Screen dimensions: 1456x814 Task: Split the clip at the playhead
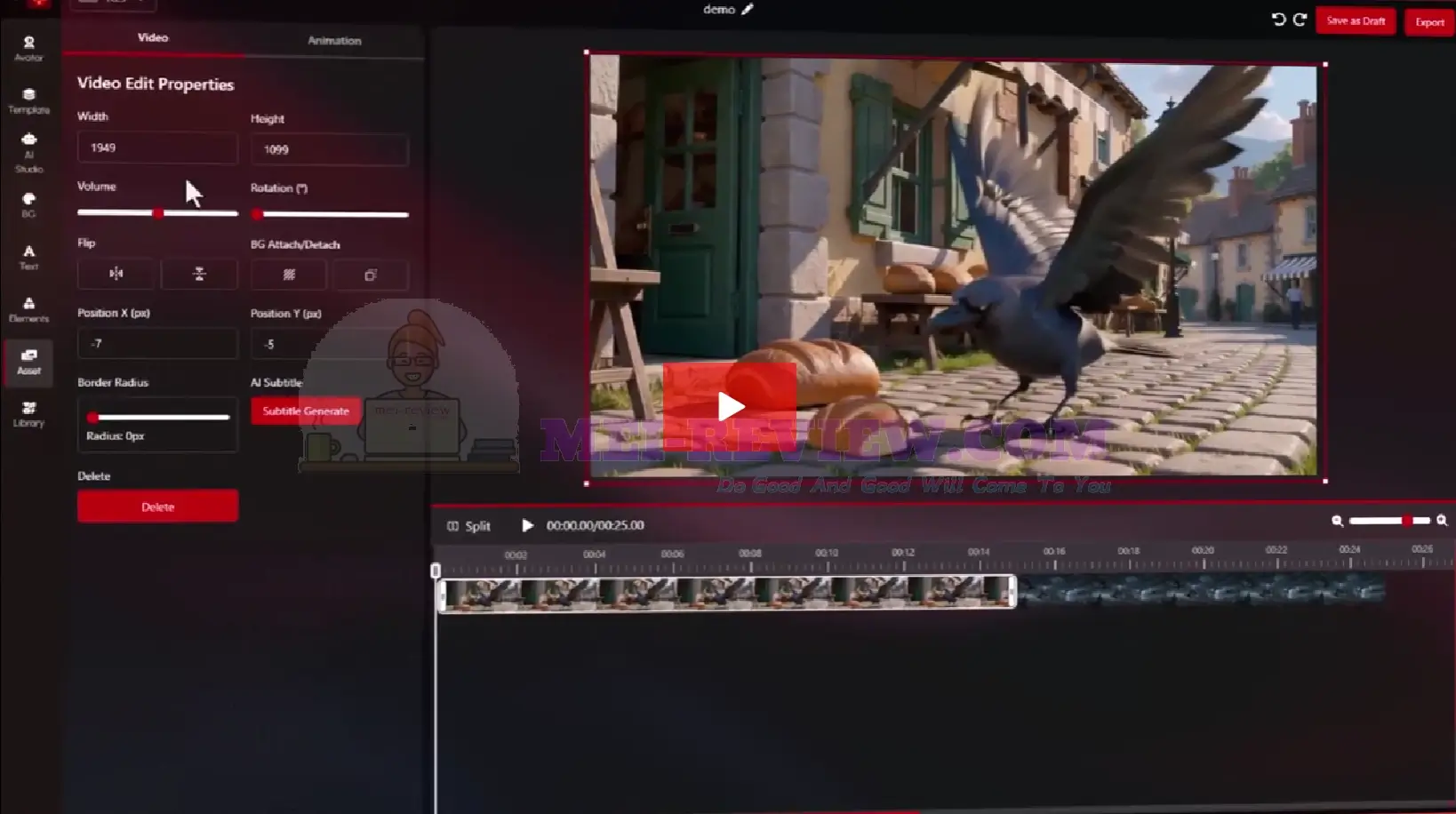(468, 526)
